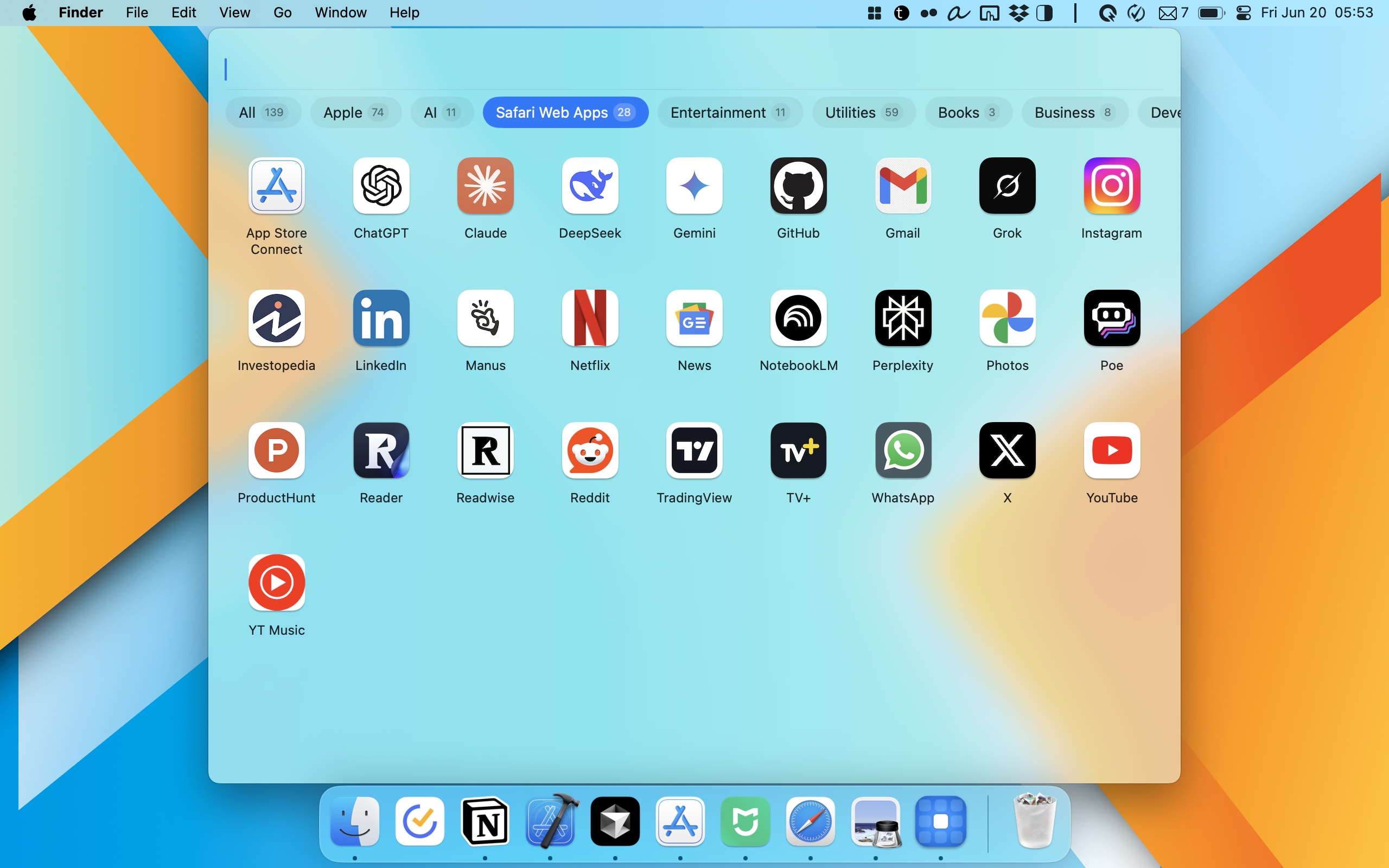Click the Dropbox menu bar icon
Image resolution: width=1389 pixels, height=868 pixels.
click(1019, 12)
